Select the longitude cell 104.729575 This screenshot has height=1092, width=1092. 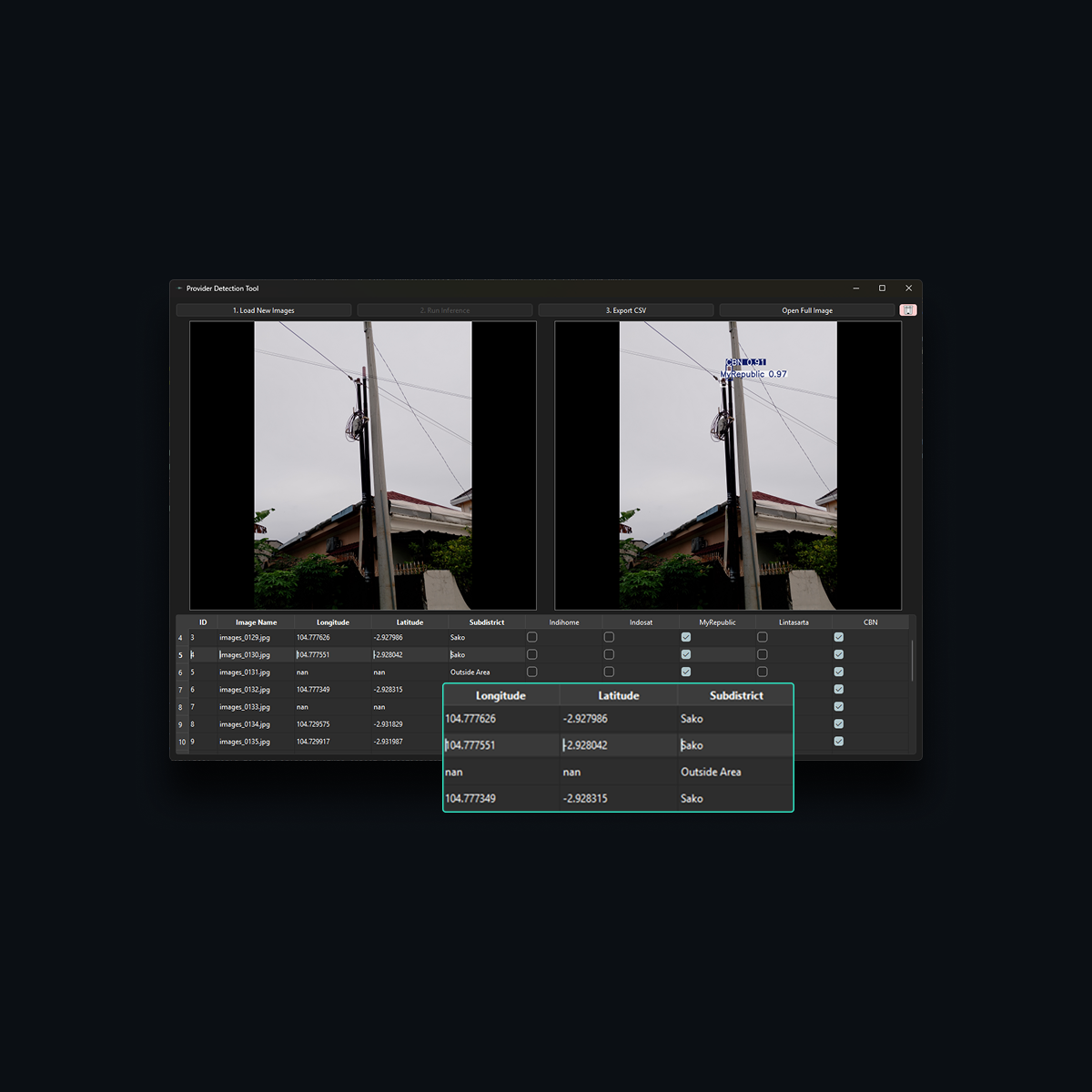pos(313,724)
